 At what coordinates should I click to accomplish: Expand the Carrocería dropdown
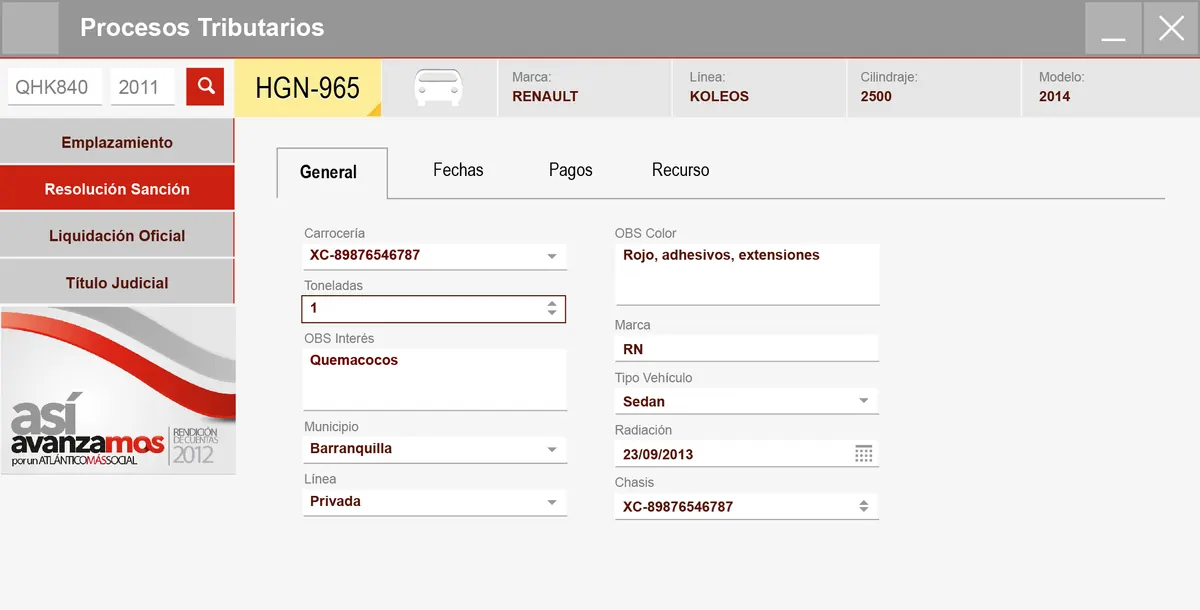pos(552,256)
